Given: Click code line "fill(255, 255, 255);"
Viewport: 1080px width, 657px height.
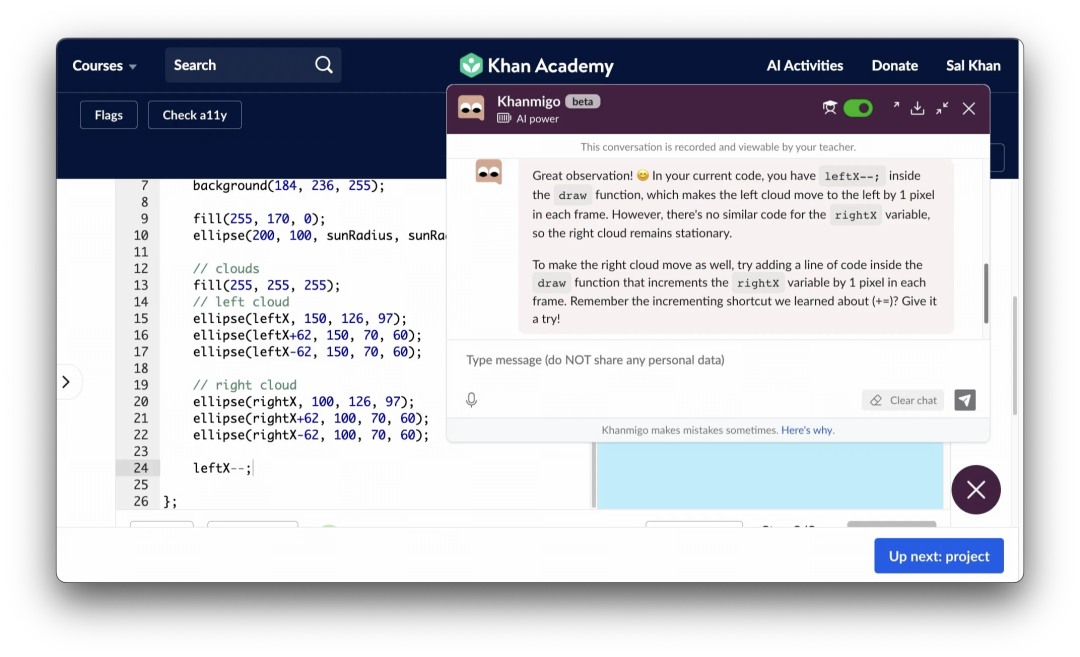Looking at the screenshot, I should (267, 285).
